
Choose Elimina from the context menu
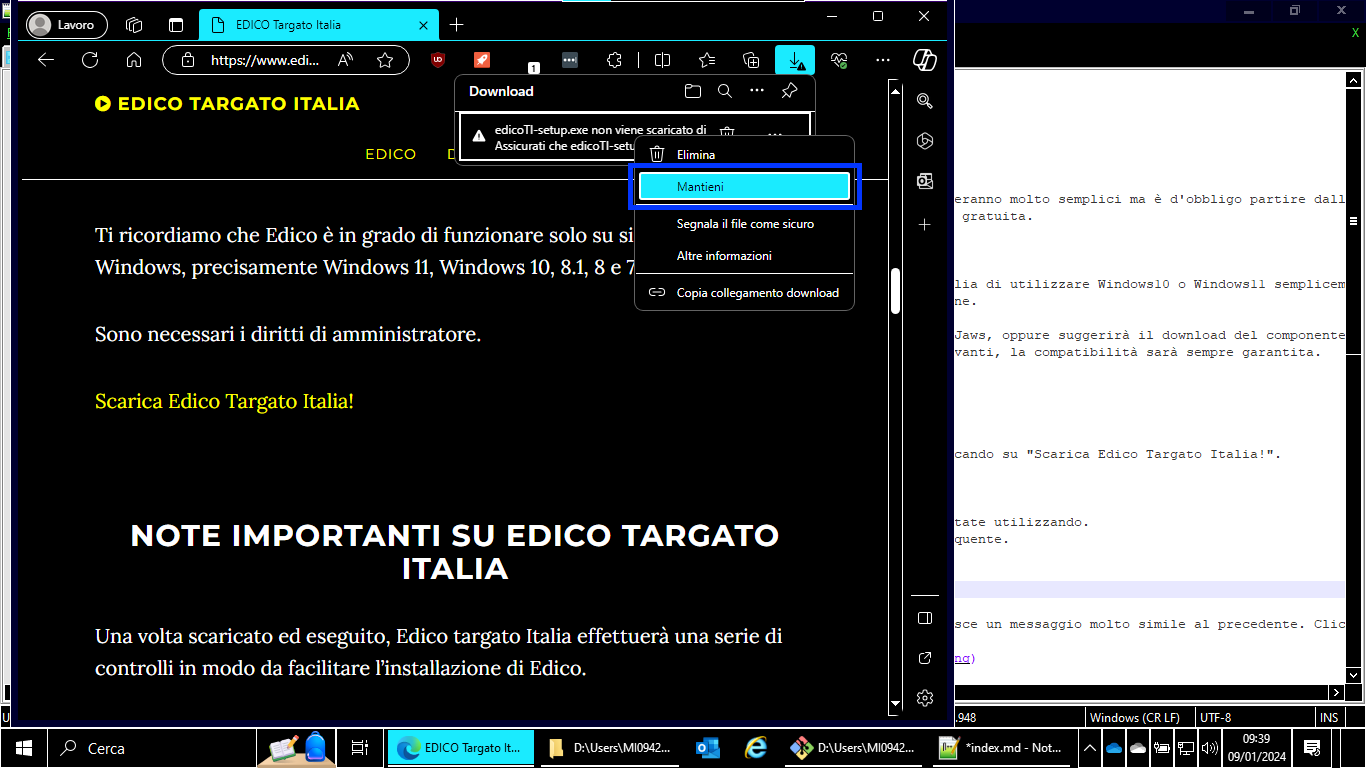tap(744, 154)
